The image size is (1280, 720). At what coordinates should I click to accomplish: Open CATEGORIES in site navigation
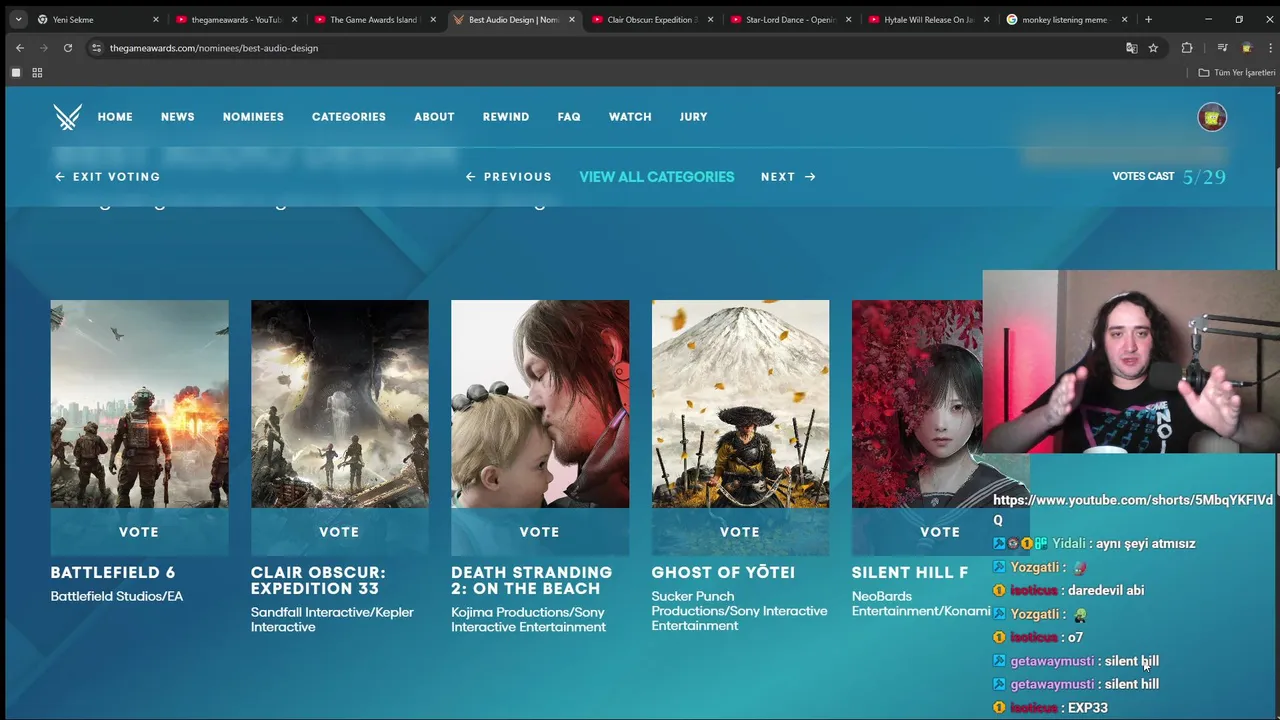click(349, 117)
